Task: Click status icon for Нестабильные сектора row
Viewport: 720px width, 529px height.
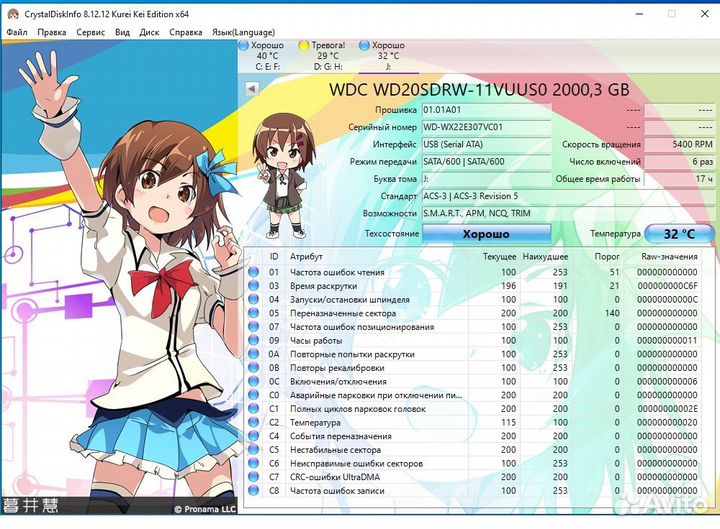Action: 253,450
